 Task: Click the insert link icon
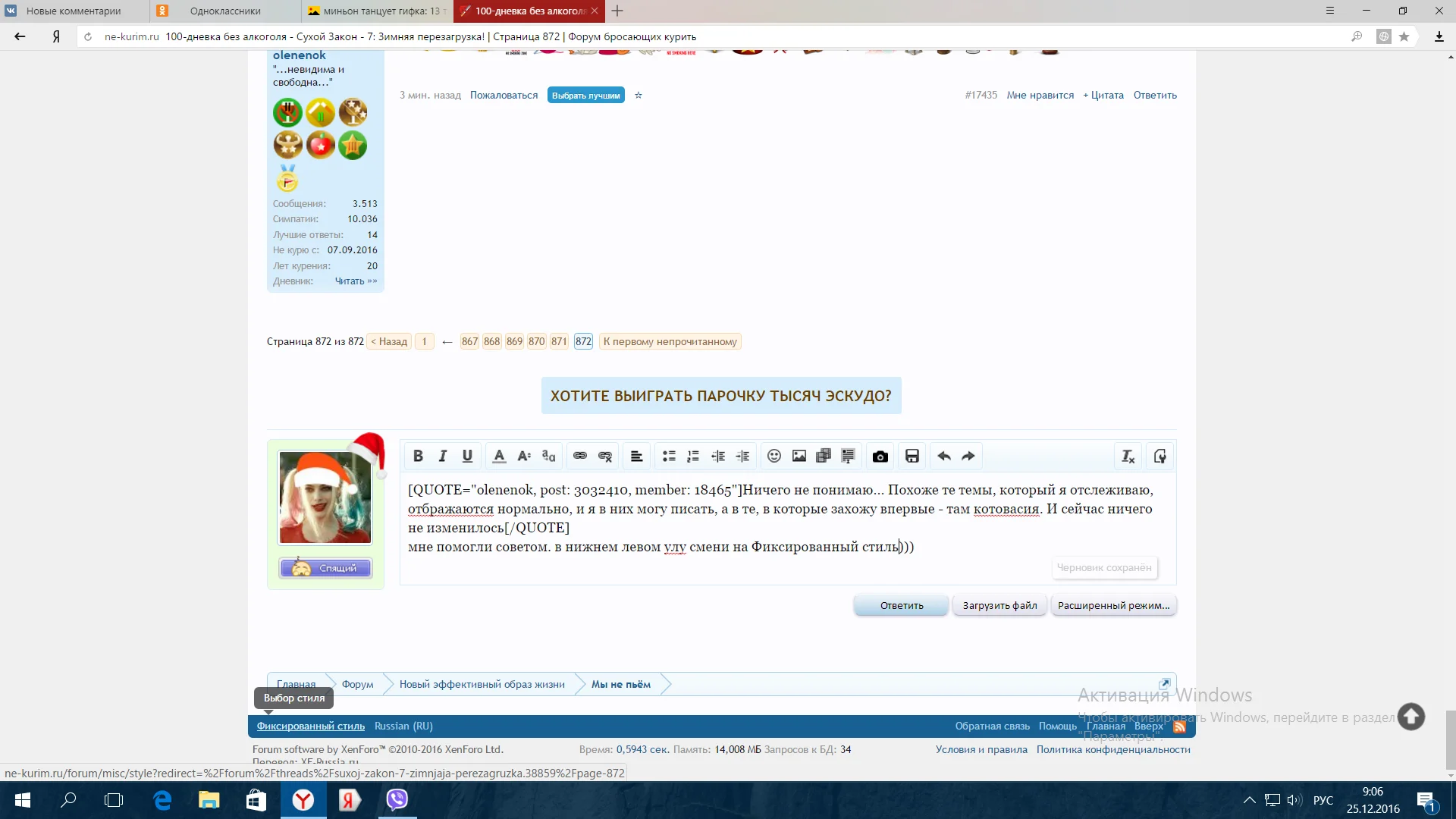click(x=580, y=456)
